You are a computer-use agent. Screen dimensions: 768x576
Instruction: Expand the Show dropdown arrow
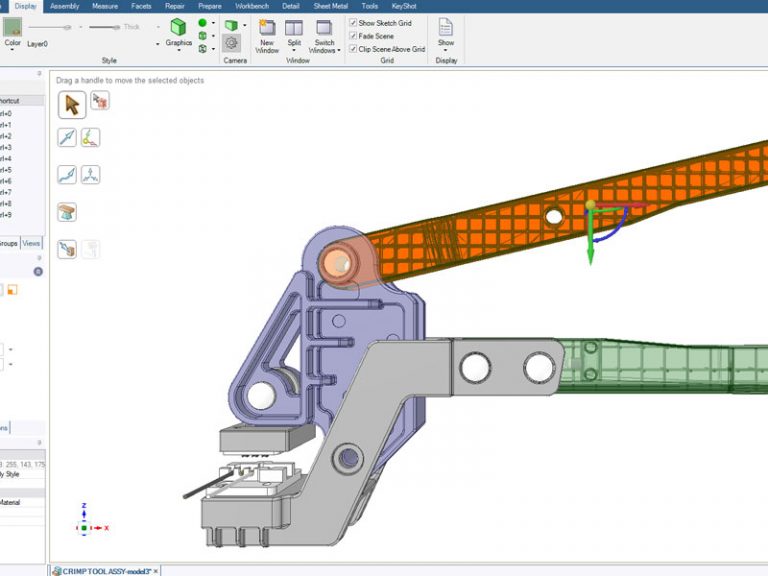(446, 50)
